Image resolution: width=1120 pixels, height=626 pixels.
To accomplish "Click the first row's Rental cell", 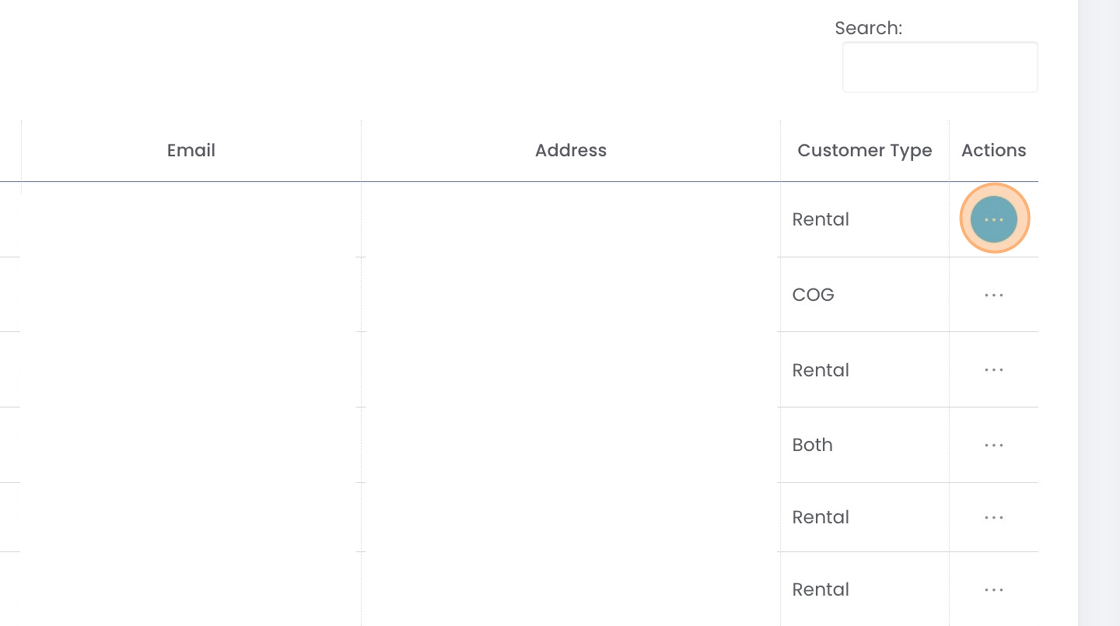I will (820, 219).
